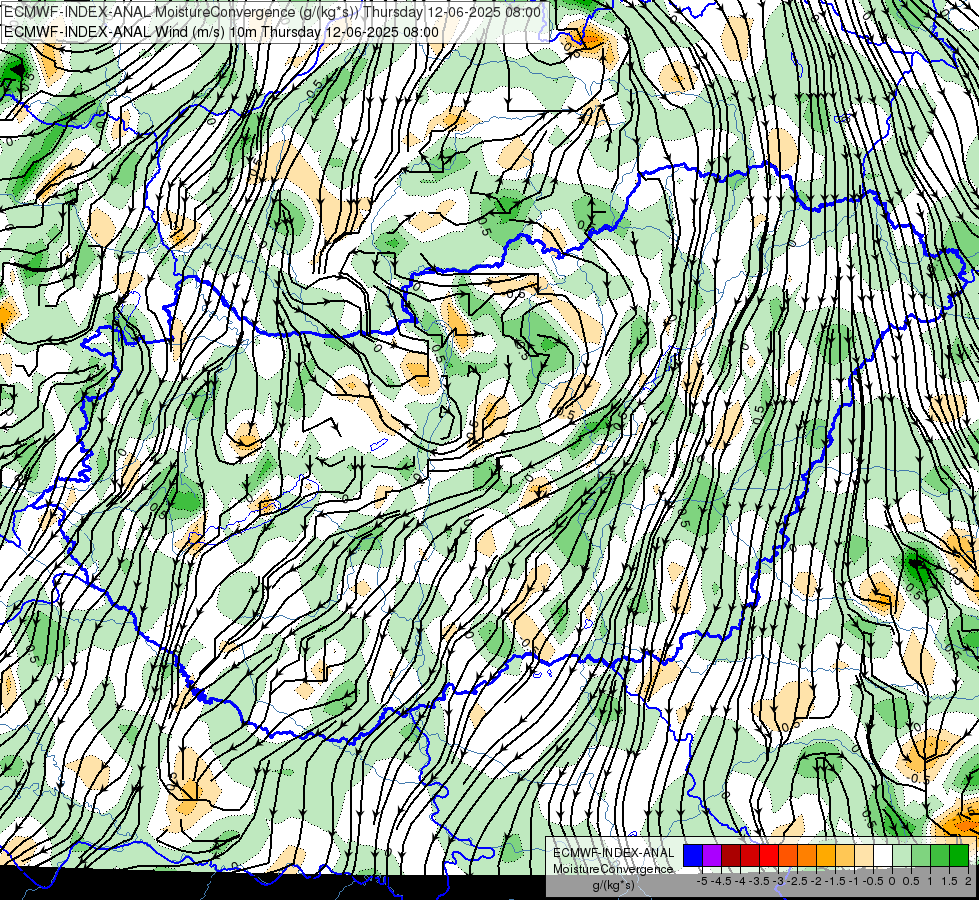Click the legend scale tick label -1.5
The height and width of the screenshot is (900, 979).
(835, 881)
